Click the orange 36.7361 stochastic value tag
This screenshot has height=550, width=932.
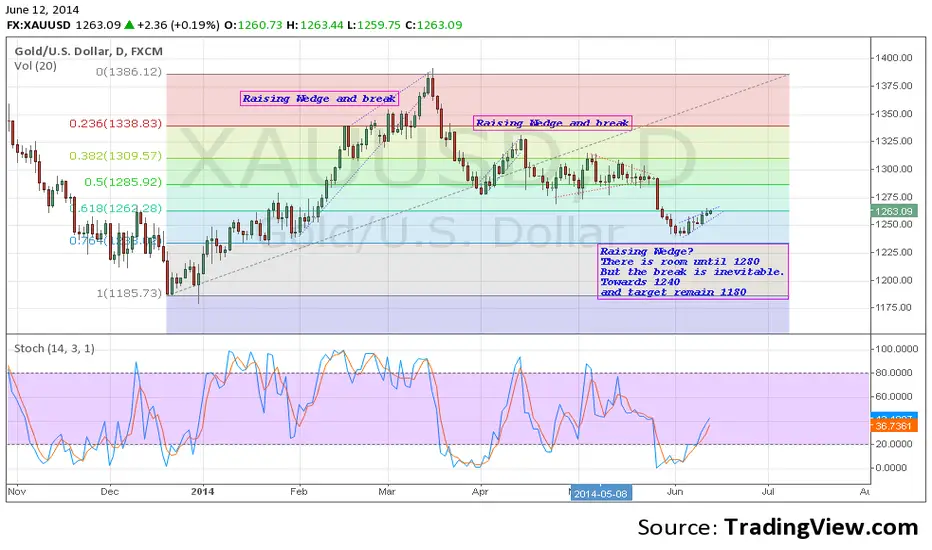(x=894, y=426)
